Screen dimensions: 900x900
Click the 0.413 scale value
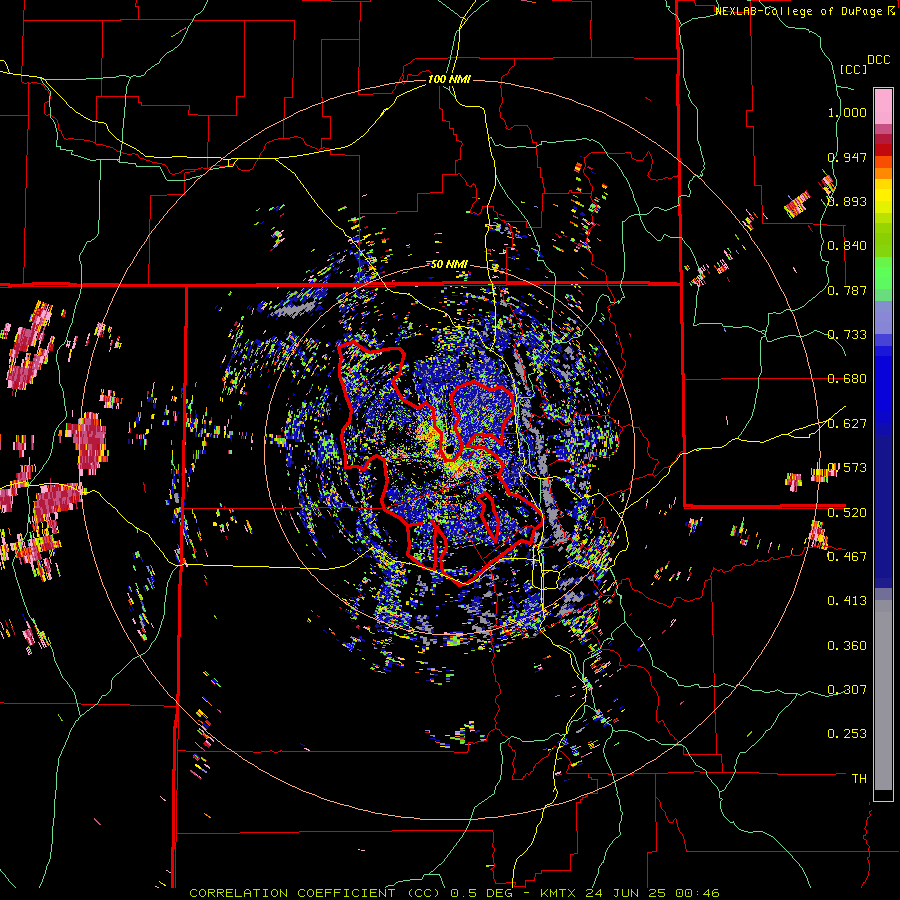[847, 601]
